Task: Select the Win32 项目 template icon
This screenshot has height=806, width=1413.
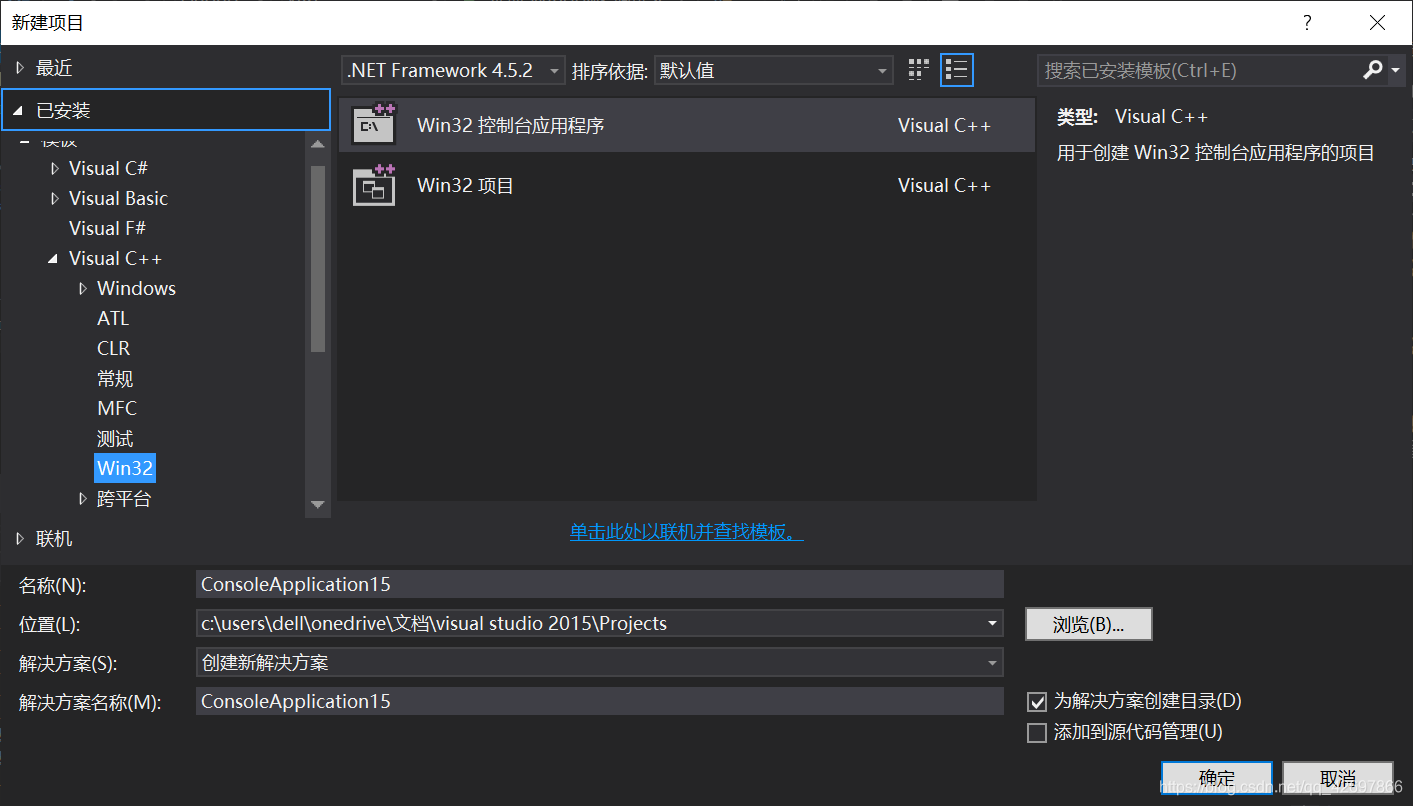Action: pos(374,185)
